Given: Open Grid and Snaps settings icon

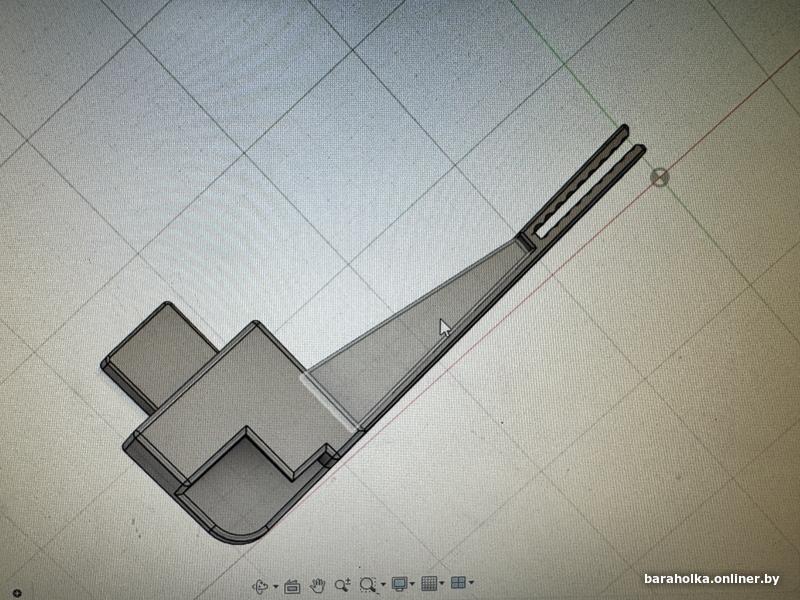Looking at the screenshot, I should pos(429,583).
